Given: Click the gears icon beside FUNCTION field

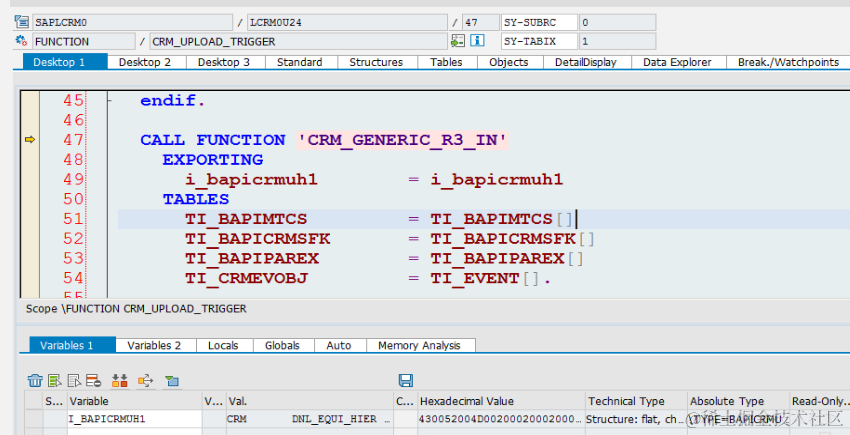Looking at the screenshot, I should pyautogui.click(x=22, y=41).
